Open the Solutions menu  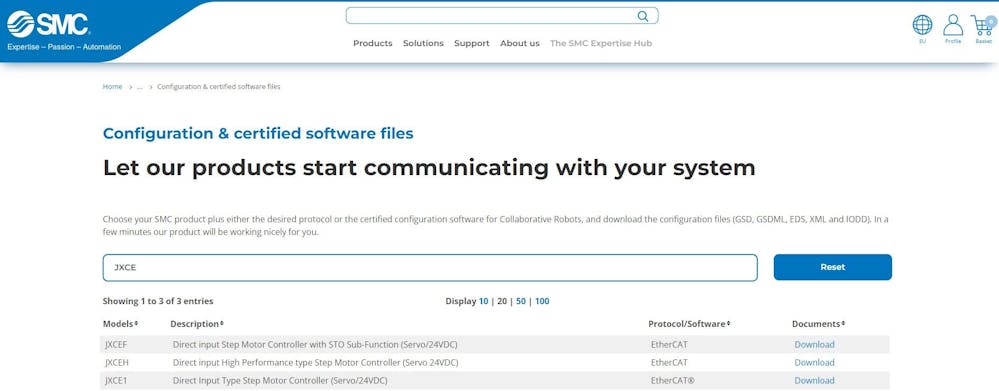point(423,43)
